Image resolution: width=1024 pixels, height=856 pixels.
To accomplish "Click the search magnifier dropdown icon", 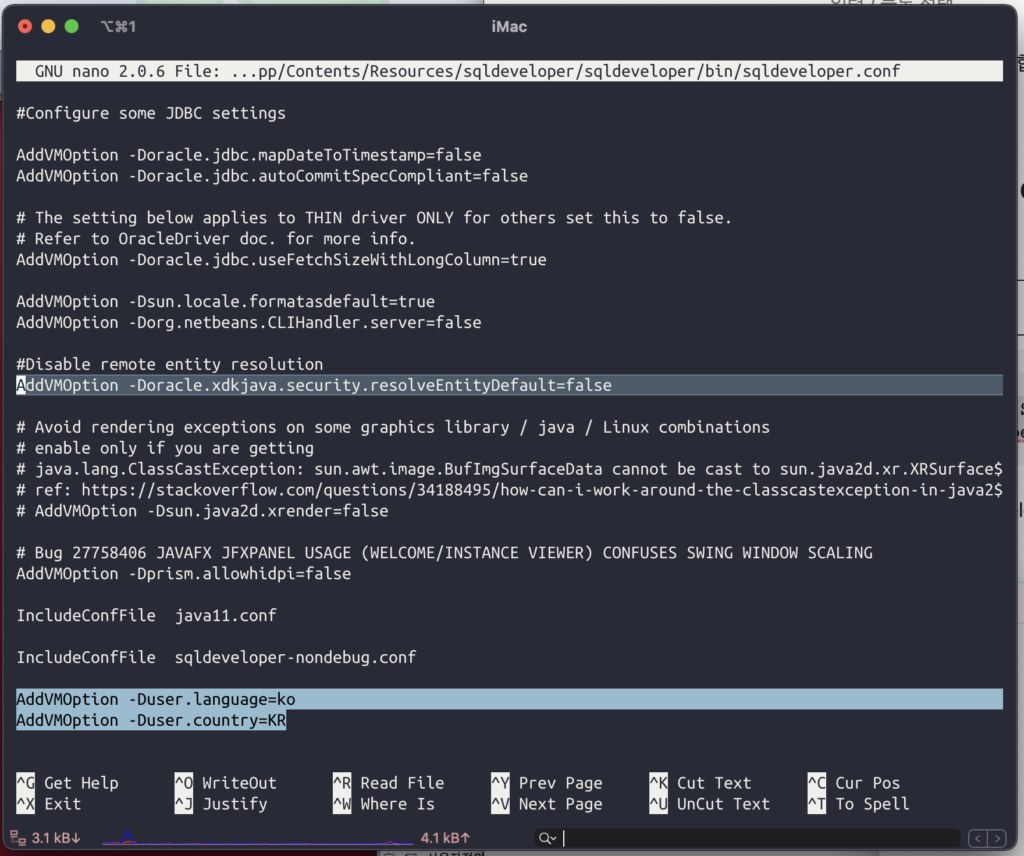I will pyautogui.click(x=547, y=838).
